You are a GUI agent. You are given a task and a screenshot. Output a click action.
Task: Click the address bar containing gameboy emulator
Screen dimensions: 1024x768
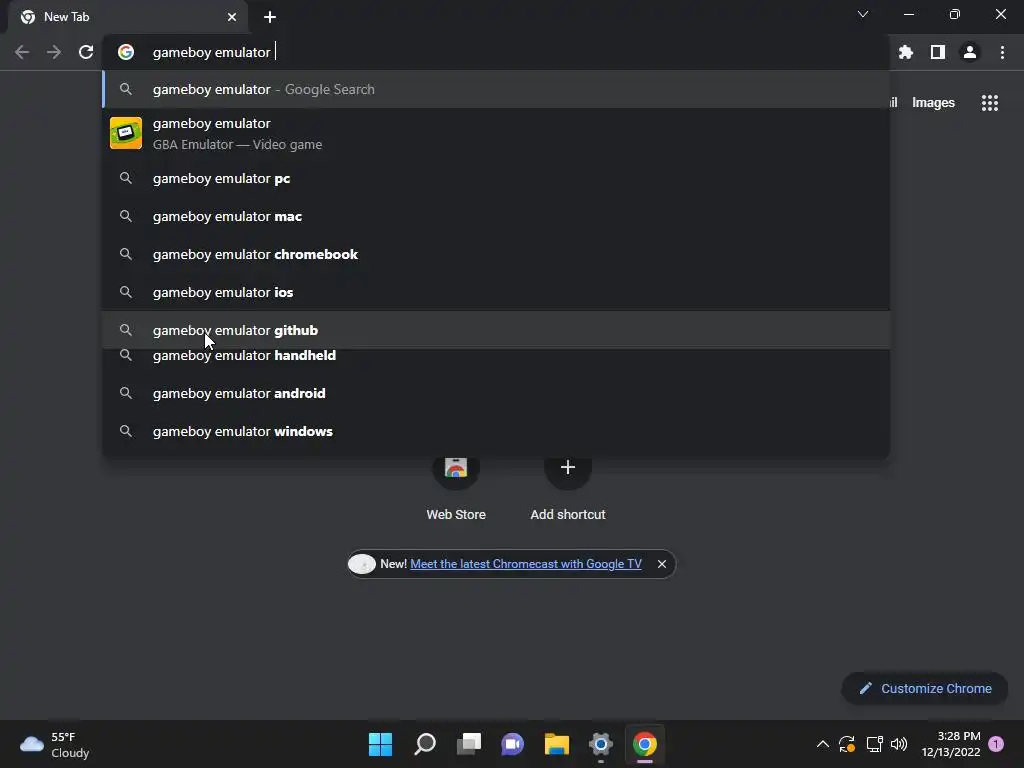coord(496,52)
